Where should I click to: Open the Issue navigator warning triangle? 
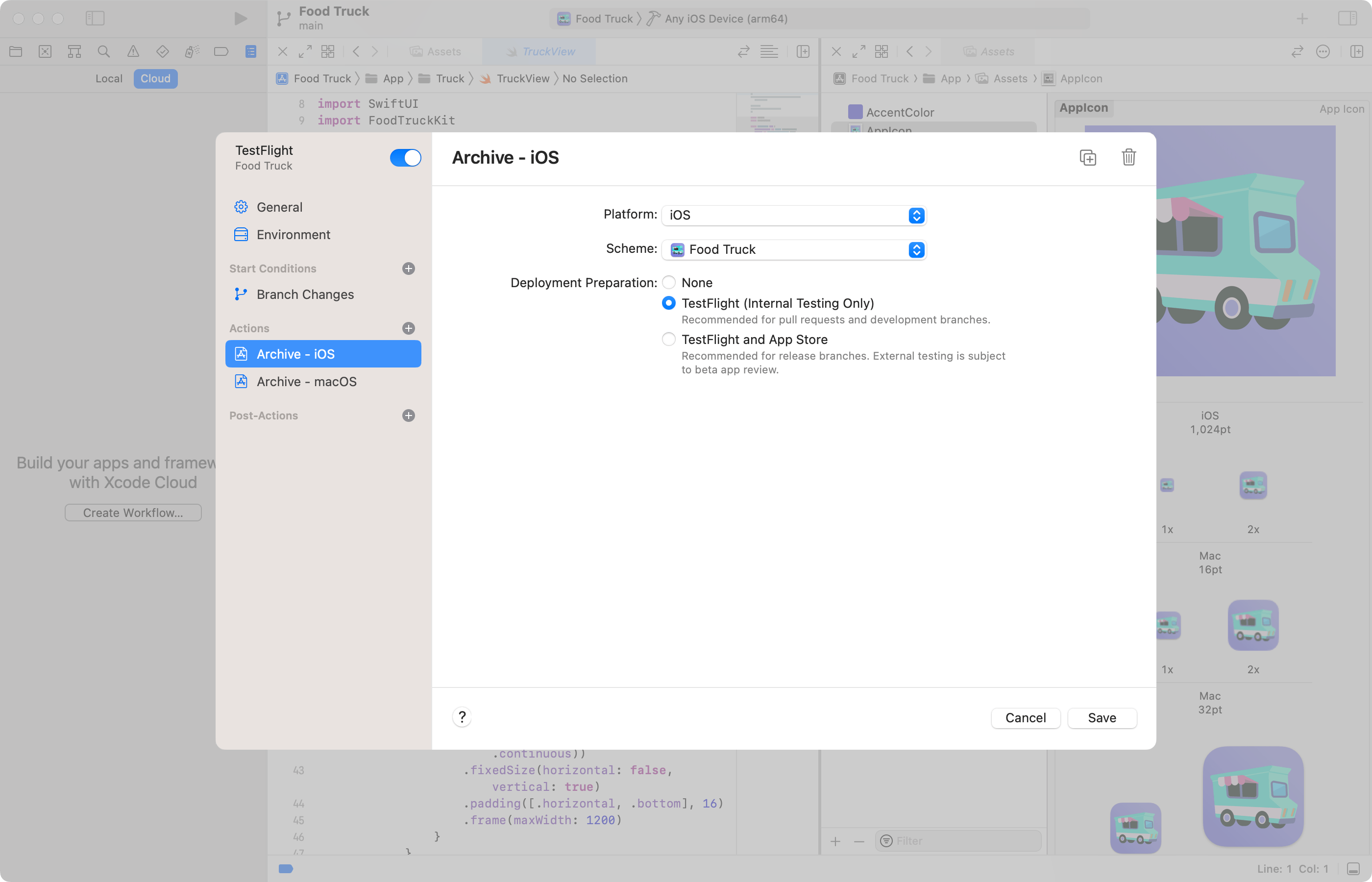click(x=133, y=51)
